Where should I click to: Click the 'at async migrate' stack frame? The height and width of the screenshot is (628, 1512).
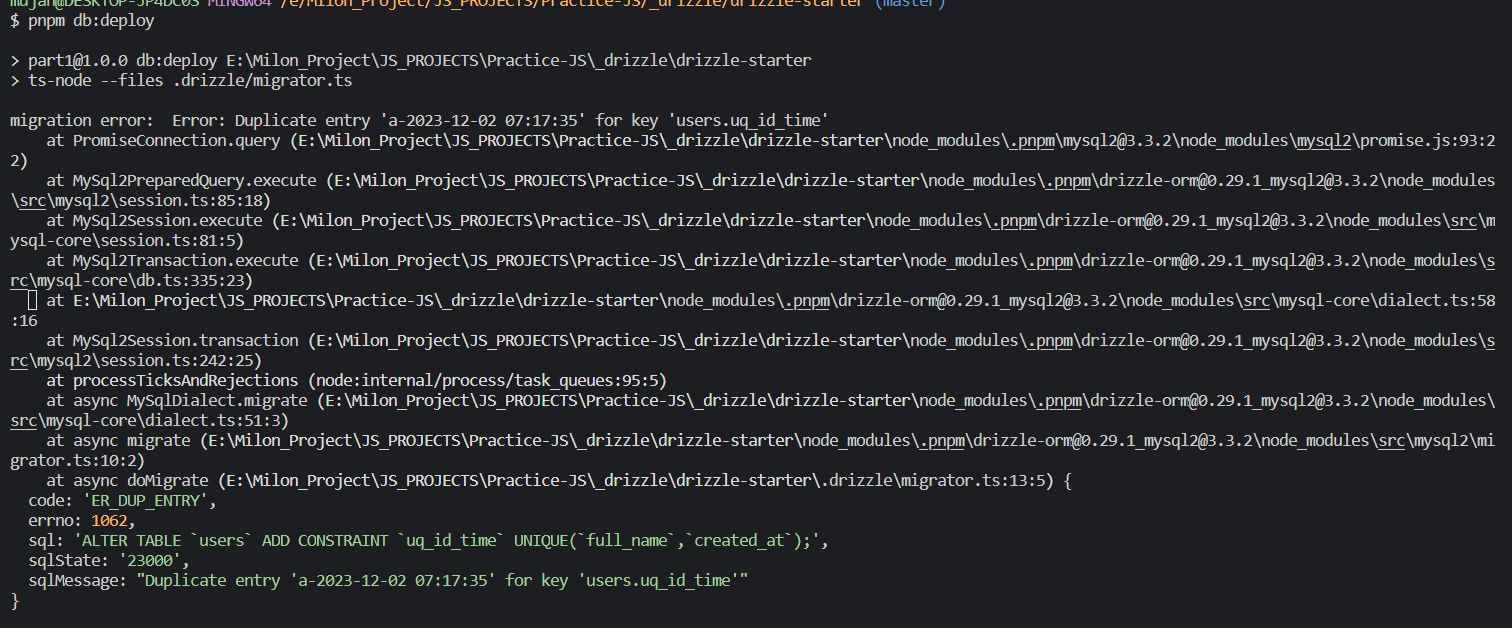118,440
